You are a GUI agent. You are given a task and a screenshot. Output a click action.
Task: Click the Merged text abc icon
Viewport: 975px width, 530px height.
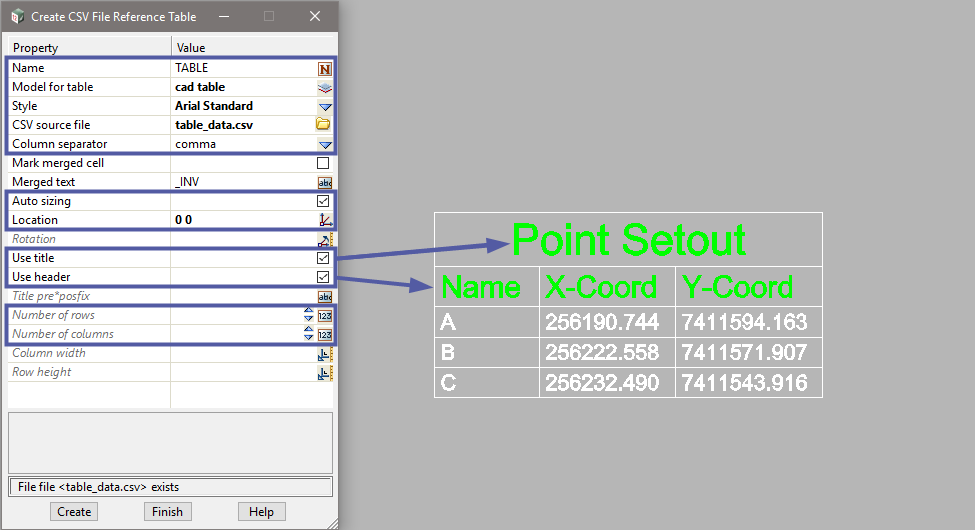(x=323, y=182)
